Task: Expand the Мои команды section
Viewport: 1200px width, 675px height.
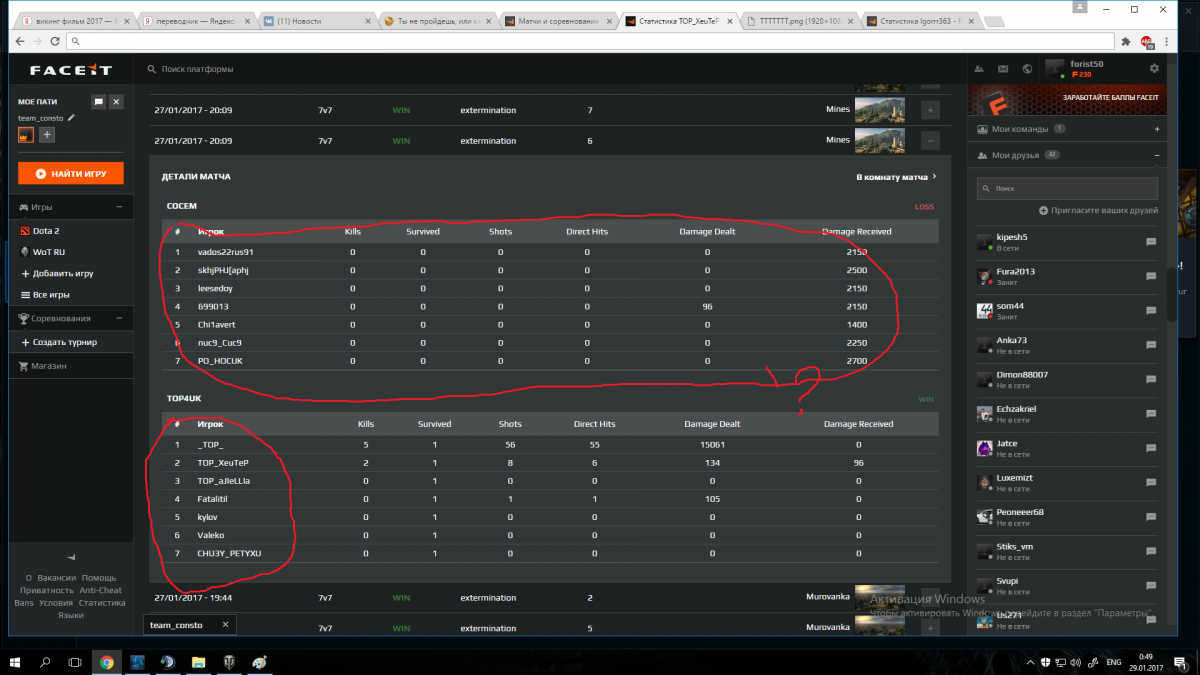Action: (x=1157, y=129)
